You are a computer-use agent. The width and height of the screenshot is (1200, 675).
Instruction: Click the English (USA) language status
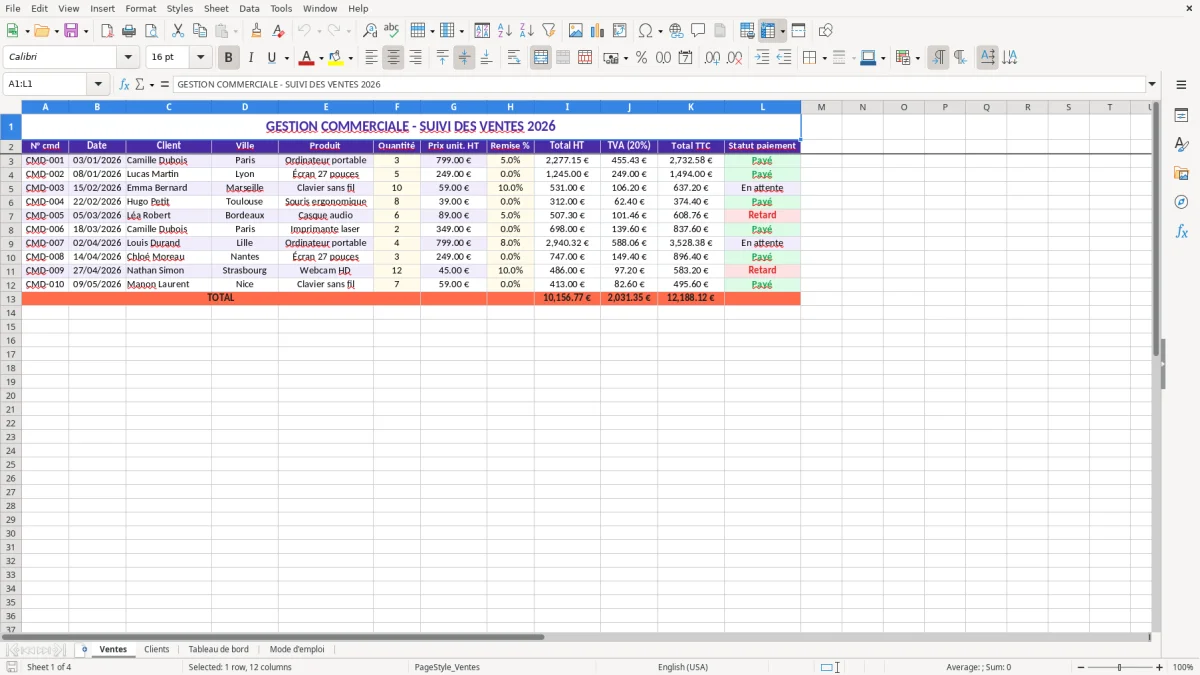coord(683,667)
